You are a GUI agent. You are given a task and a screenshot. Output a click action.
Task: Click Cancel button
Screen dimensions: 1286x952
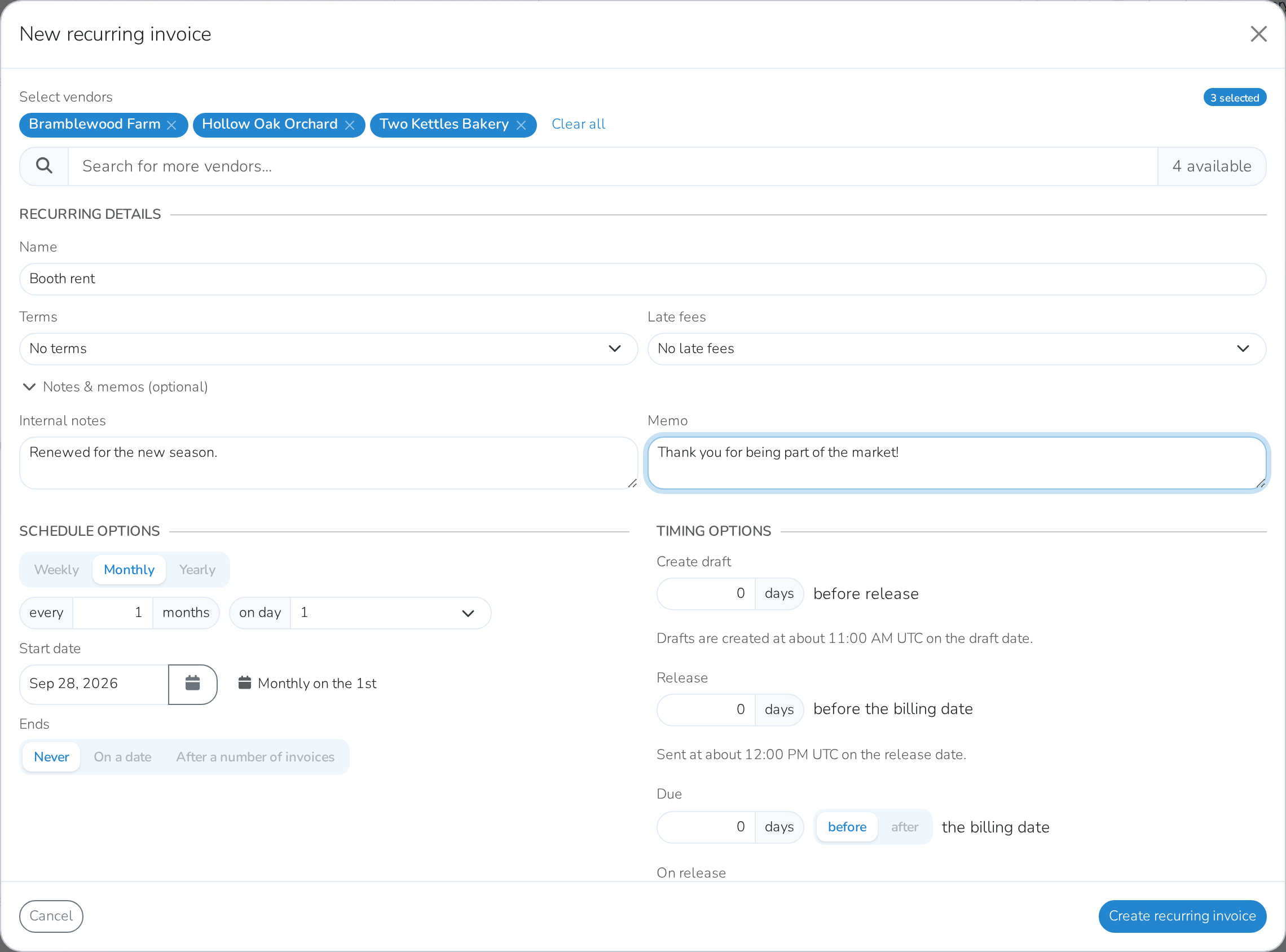coord(51,916)
